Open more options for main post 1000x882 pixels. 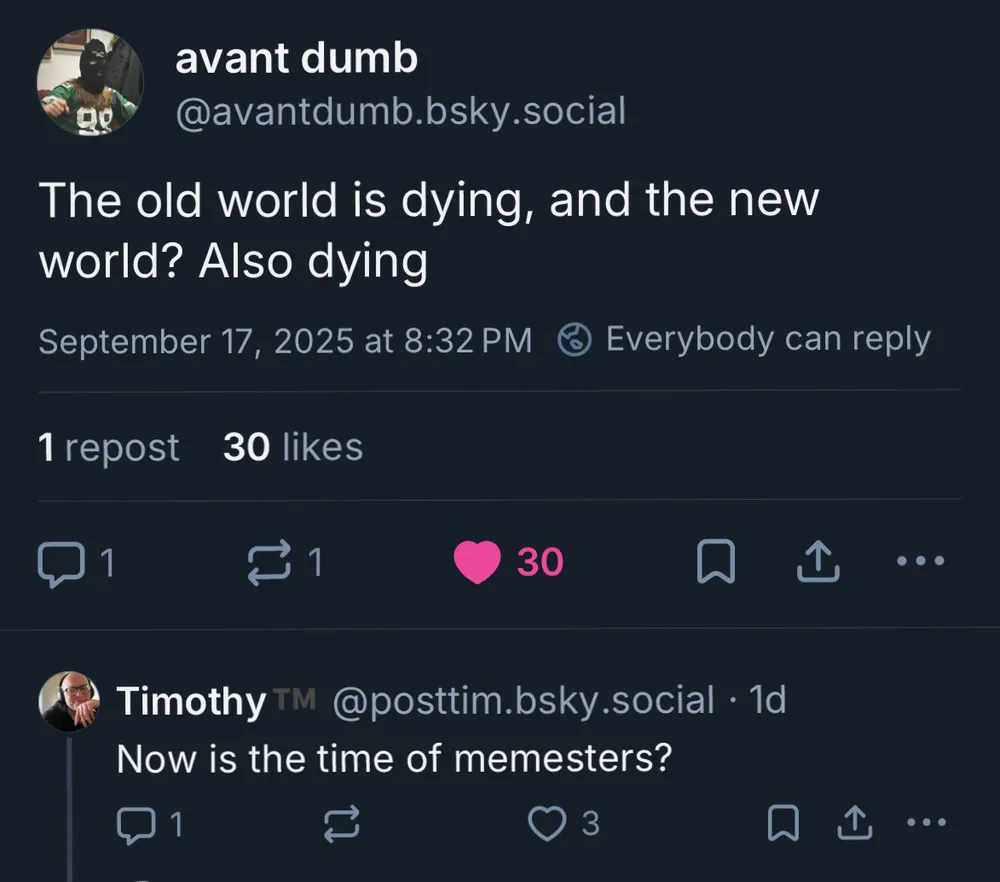(920, 562)
